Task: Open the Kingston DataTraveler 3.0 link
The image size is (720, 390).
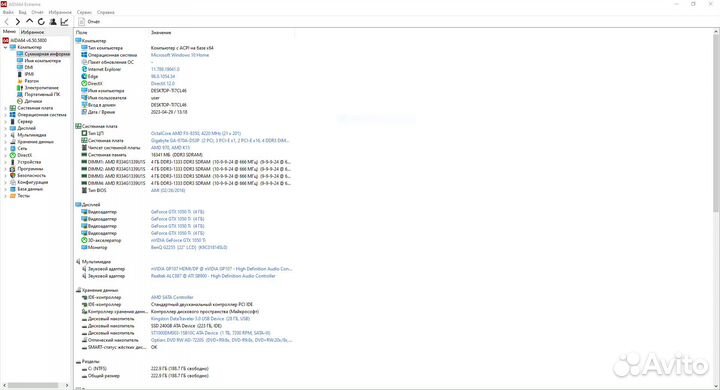Action: (200, 318)
